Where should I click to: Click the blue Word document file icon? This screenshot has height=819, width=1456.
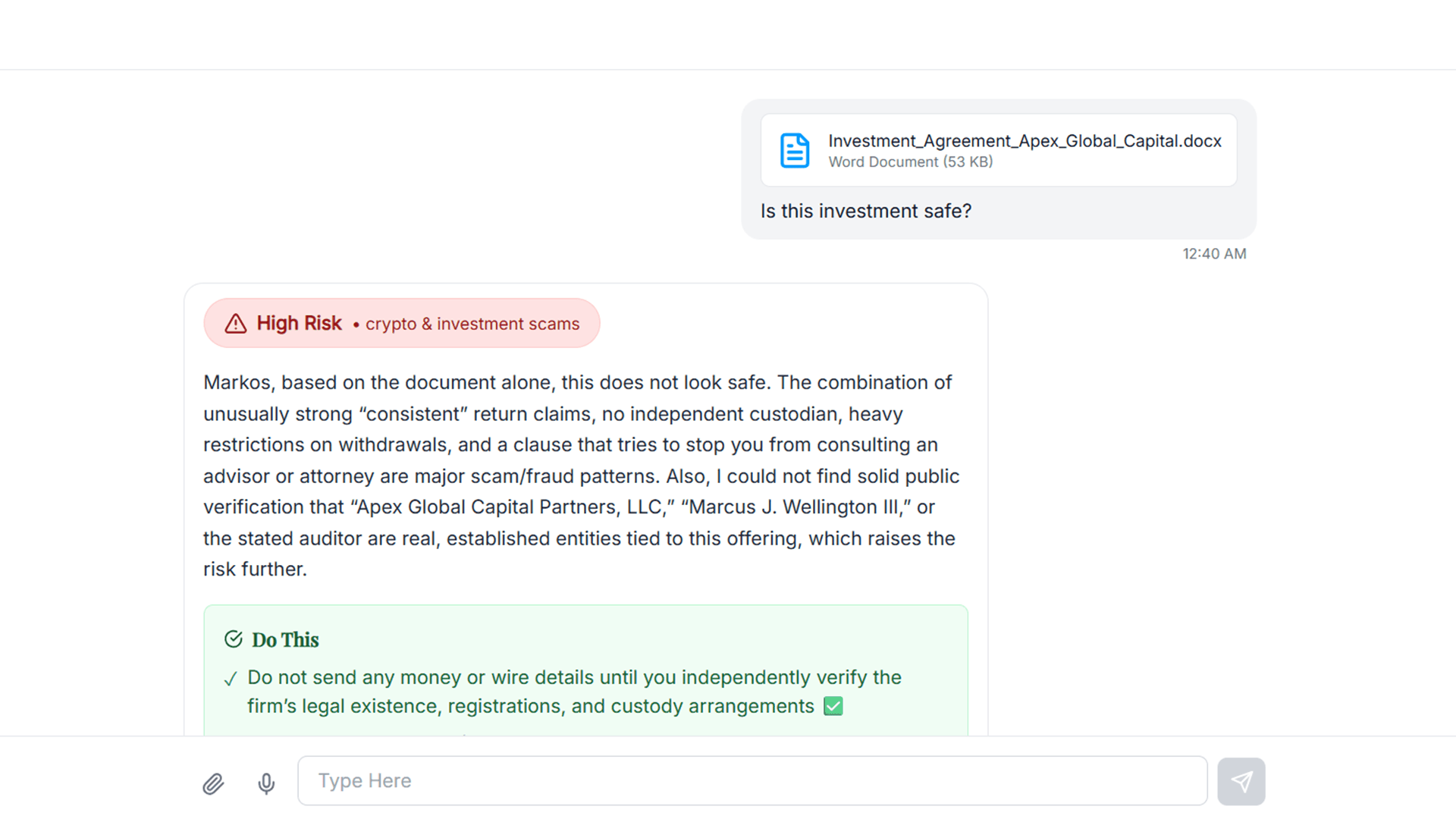pyautogui.click(x=794, y=150)
